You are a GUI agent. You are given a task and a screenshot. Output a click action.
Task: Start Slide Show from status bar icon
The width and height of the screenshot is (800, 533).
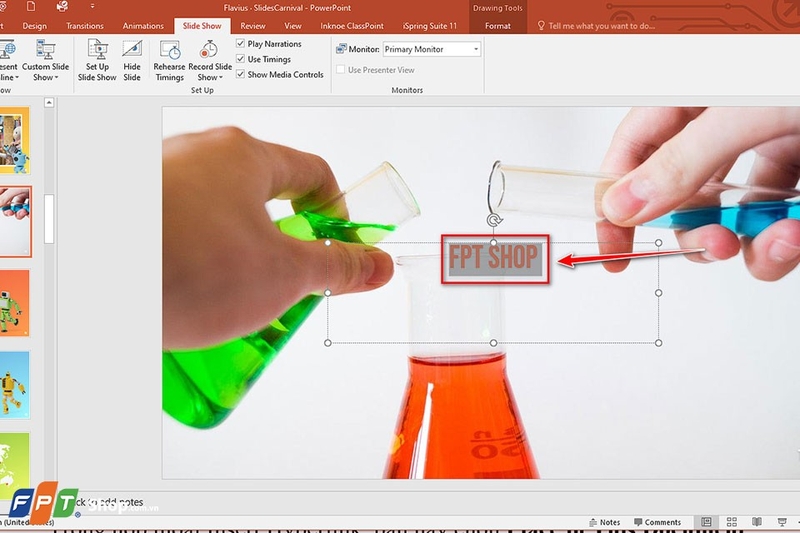point(782,522)
